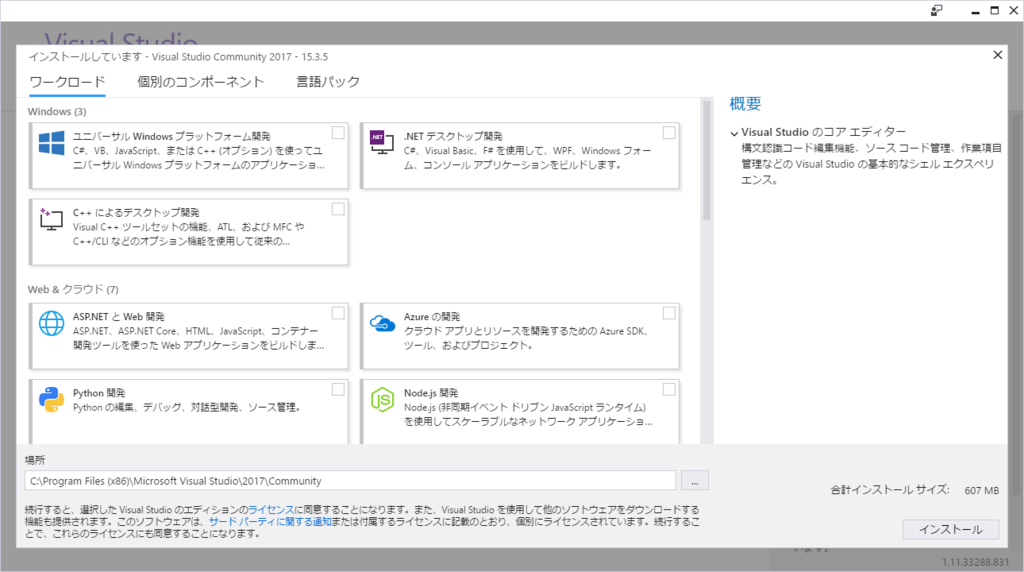Click the C++ desktop development icon

51,219
